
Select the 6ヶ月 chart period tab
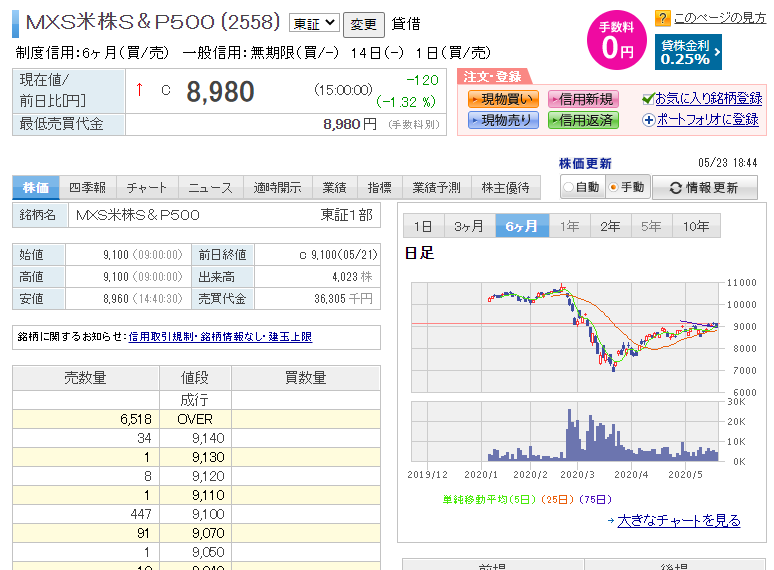[x=522, y=226]
